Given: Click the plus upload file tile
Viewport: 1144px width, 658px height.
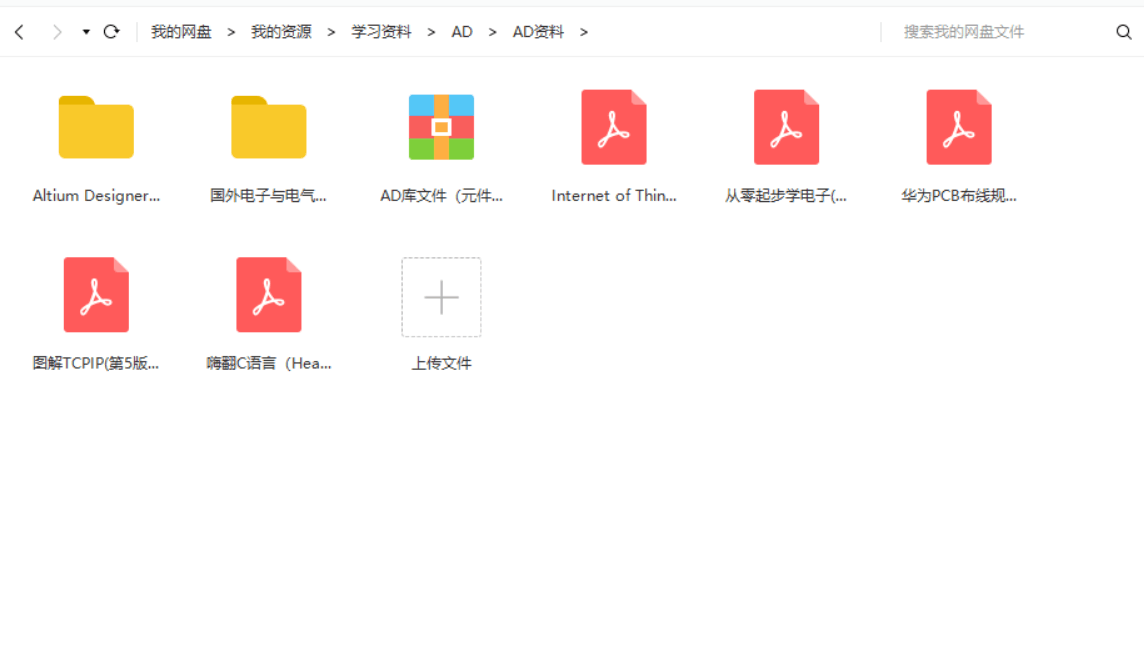Looking at the screenshot, I should 441,297.
